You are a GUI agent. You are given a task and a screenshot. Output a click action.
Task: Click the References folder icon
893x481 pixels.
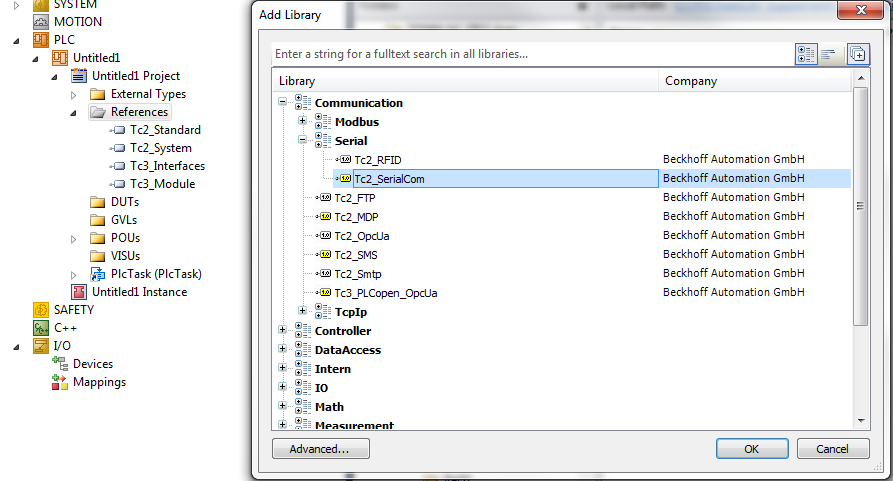point(98,112)
